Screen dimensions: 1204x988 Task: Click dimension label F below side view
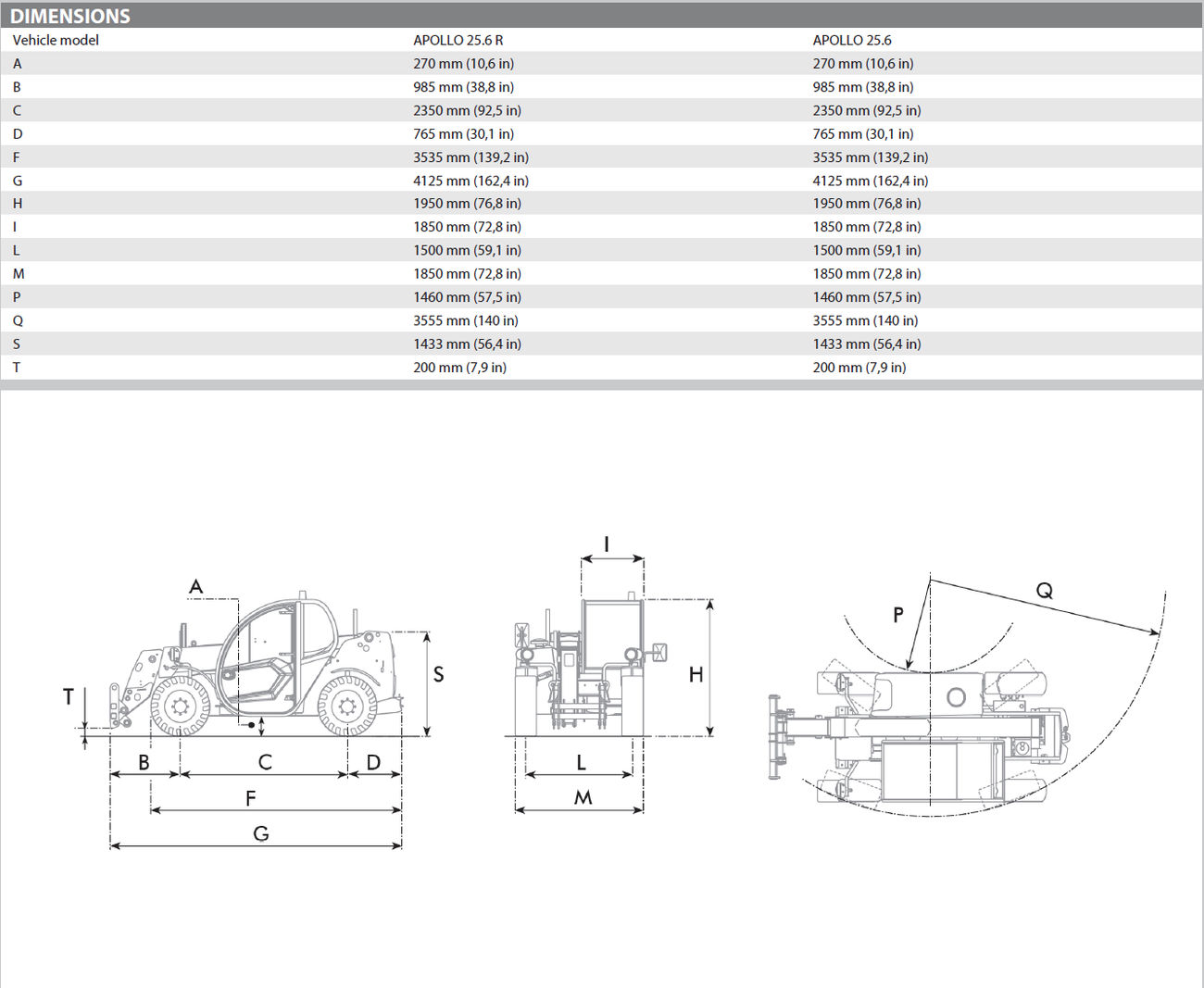[250, 798]
